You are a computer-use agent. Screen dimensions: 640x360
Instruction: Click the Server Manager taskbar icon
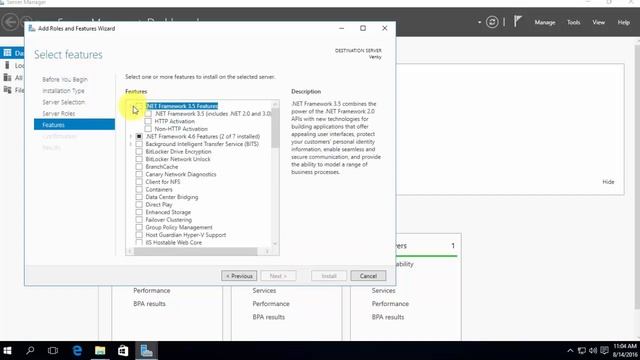coord(146,351)
